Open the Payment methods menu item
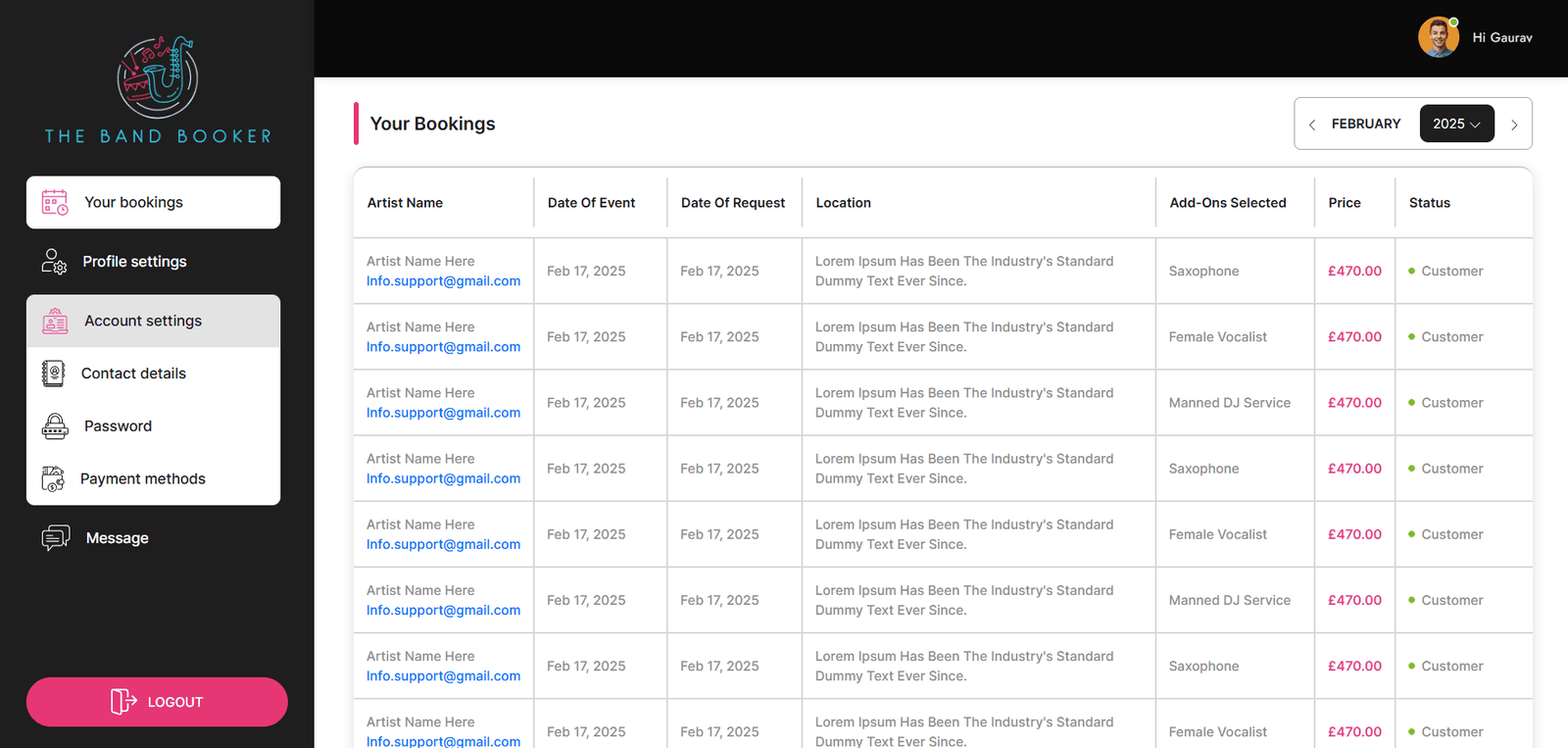 coord(153,479)
